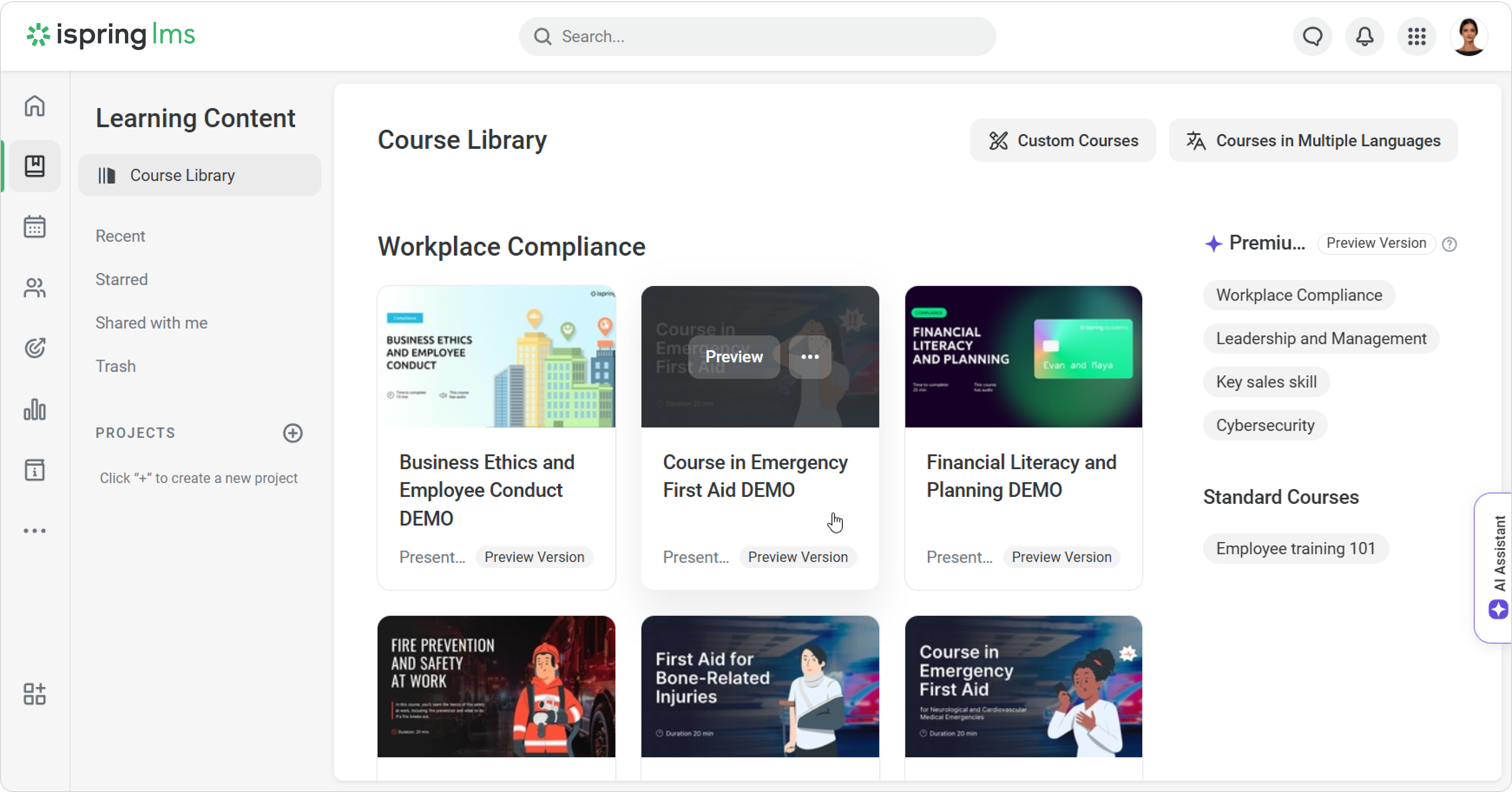The height and width of the screenshot is (792, 1512).
Task: Click the notifications bell icon
Action: [1365, 36]
